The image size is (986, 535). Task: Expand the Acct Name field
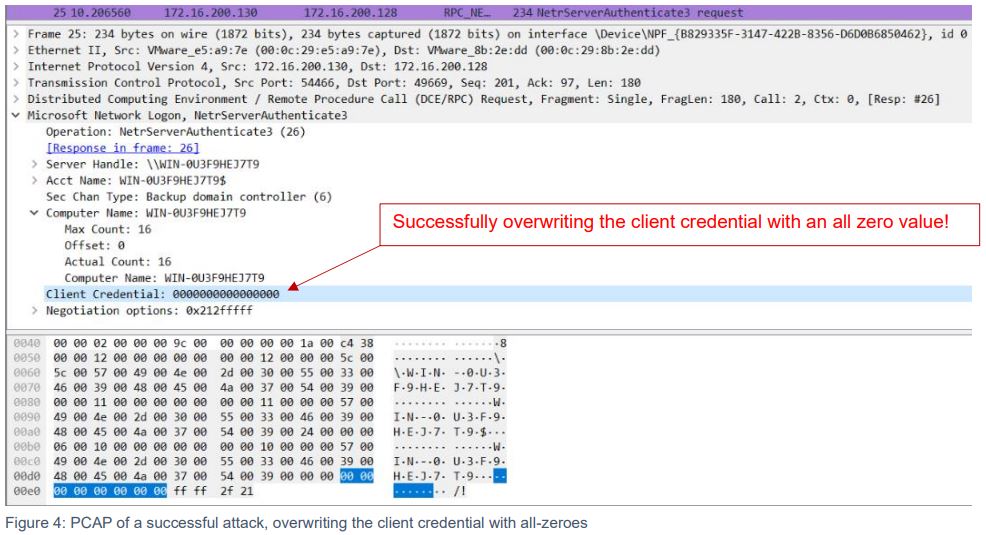coord(35,180)
